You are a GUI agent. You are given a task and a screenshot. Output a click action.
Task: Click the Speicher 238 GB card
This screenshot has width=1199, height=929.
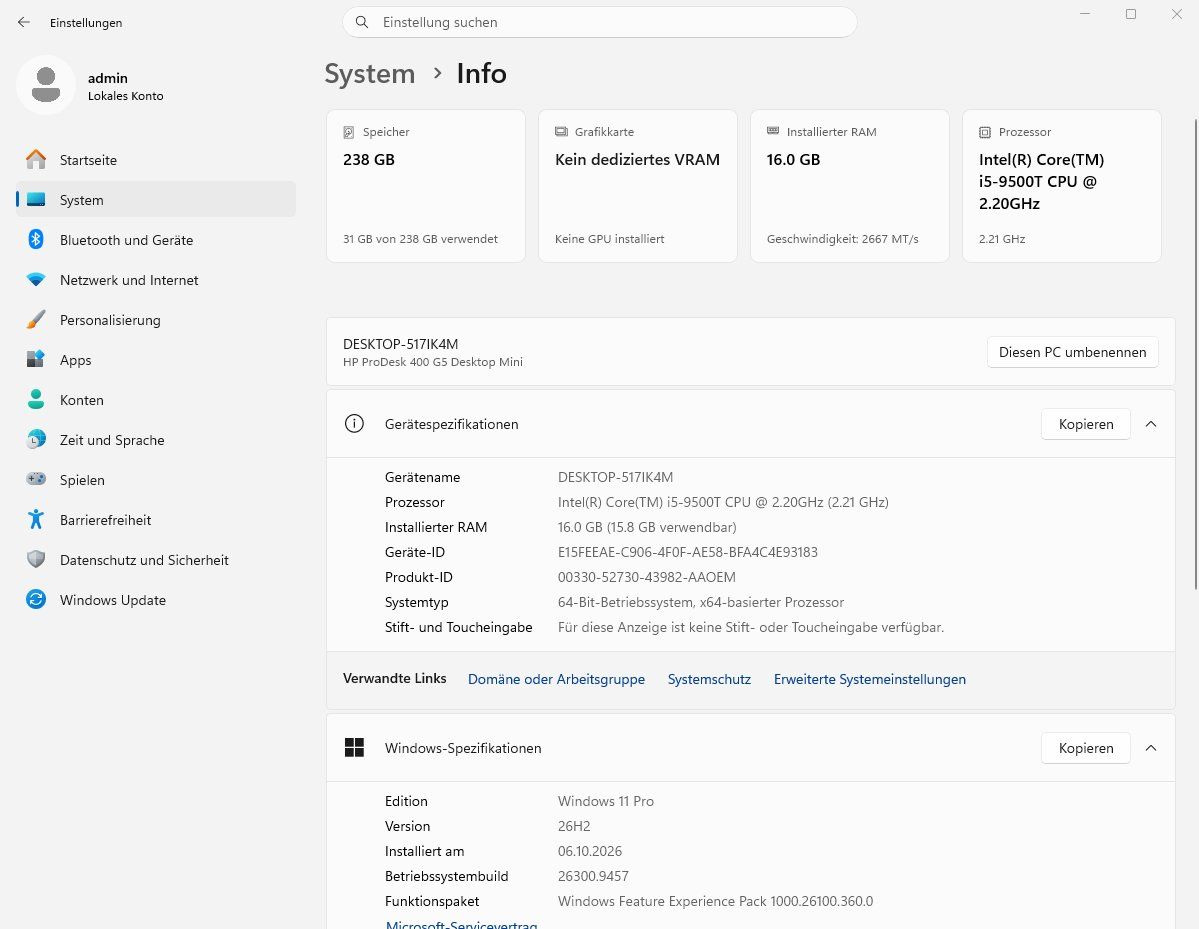[426, 186]
